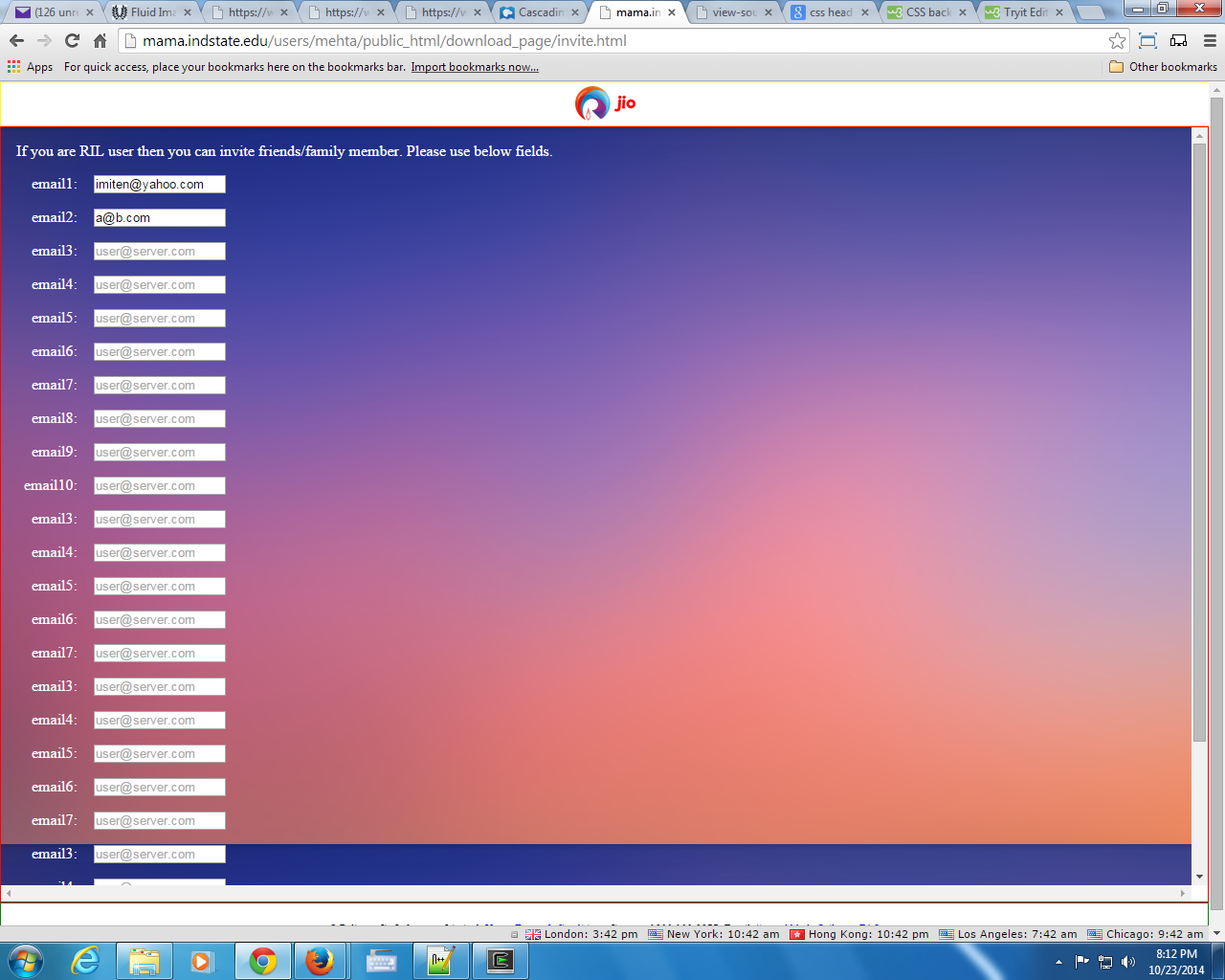
Task: Close the Fluid Ima tab
Action: (187, 12)
